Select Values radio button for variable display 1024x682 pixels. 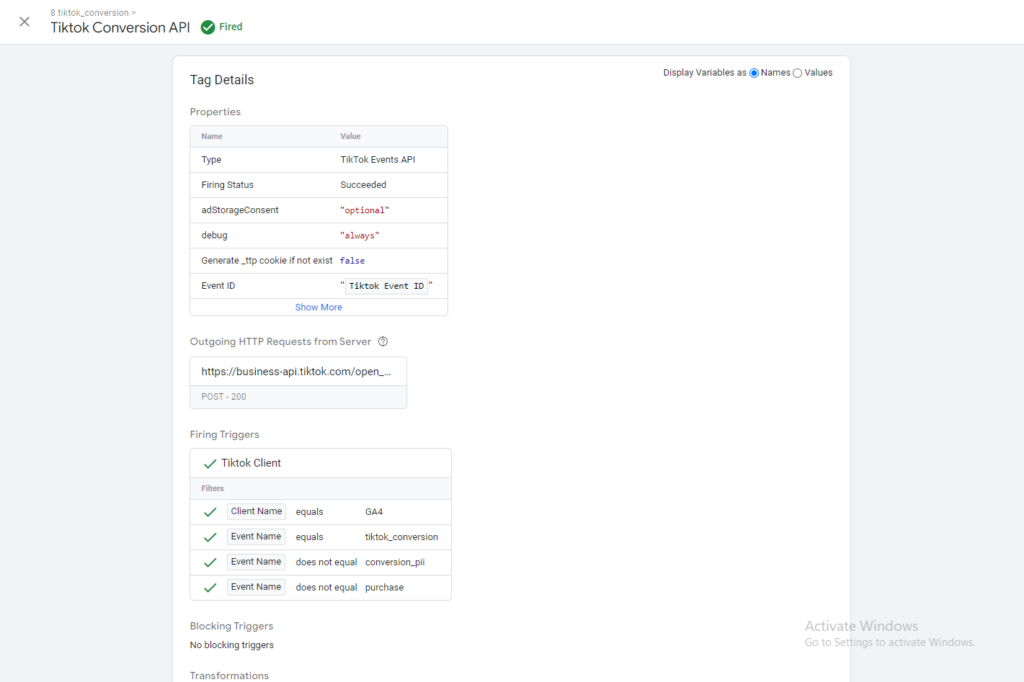[797, 73]
